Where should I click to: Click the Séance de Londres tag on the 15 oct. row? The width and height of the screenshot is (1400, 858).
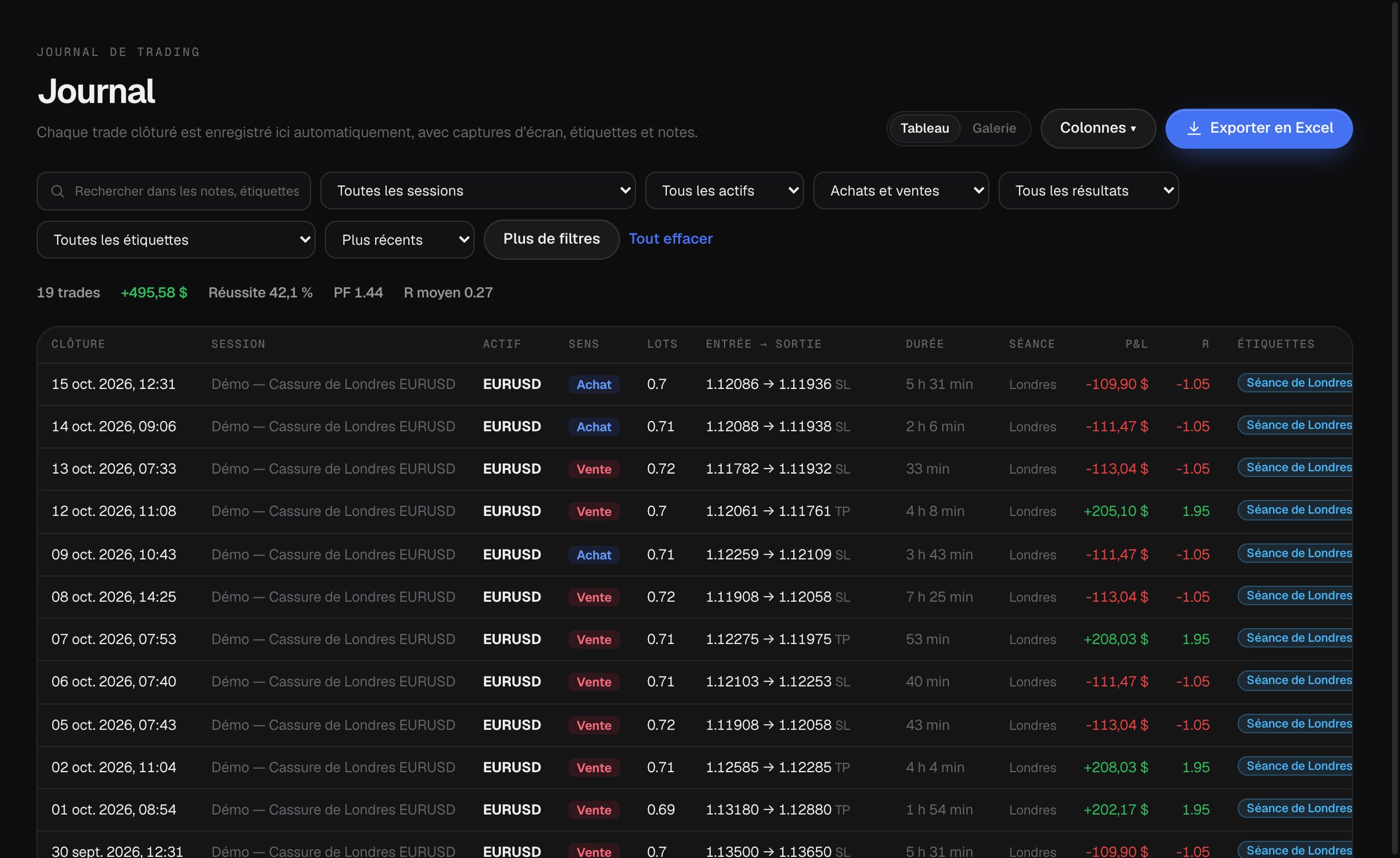point(1296,383)
